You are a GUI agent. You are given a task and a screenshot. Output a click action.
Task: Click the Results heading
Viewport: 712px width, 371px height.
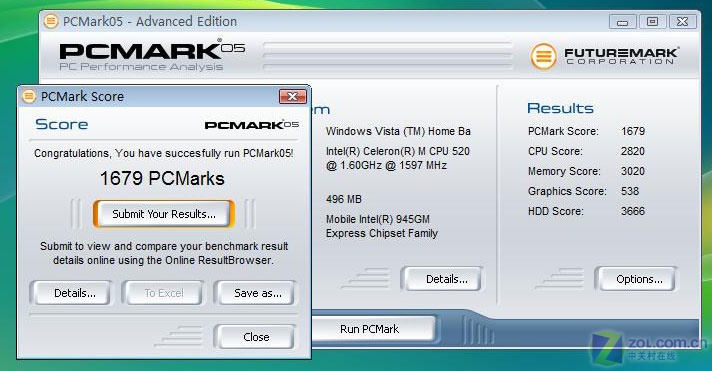coord(560,108)
